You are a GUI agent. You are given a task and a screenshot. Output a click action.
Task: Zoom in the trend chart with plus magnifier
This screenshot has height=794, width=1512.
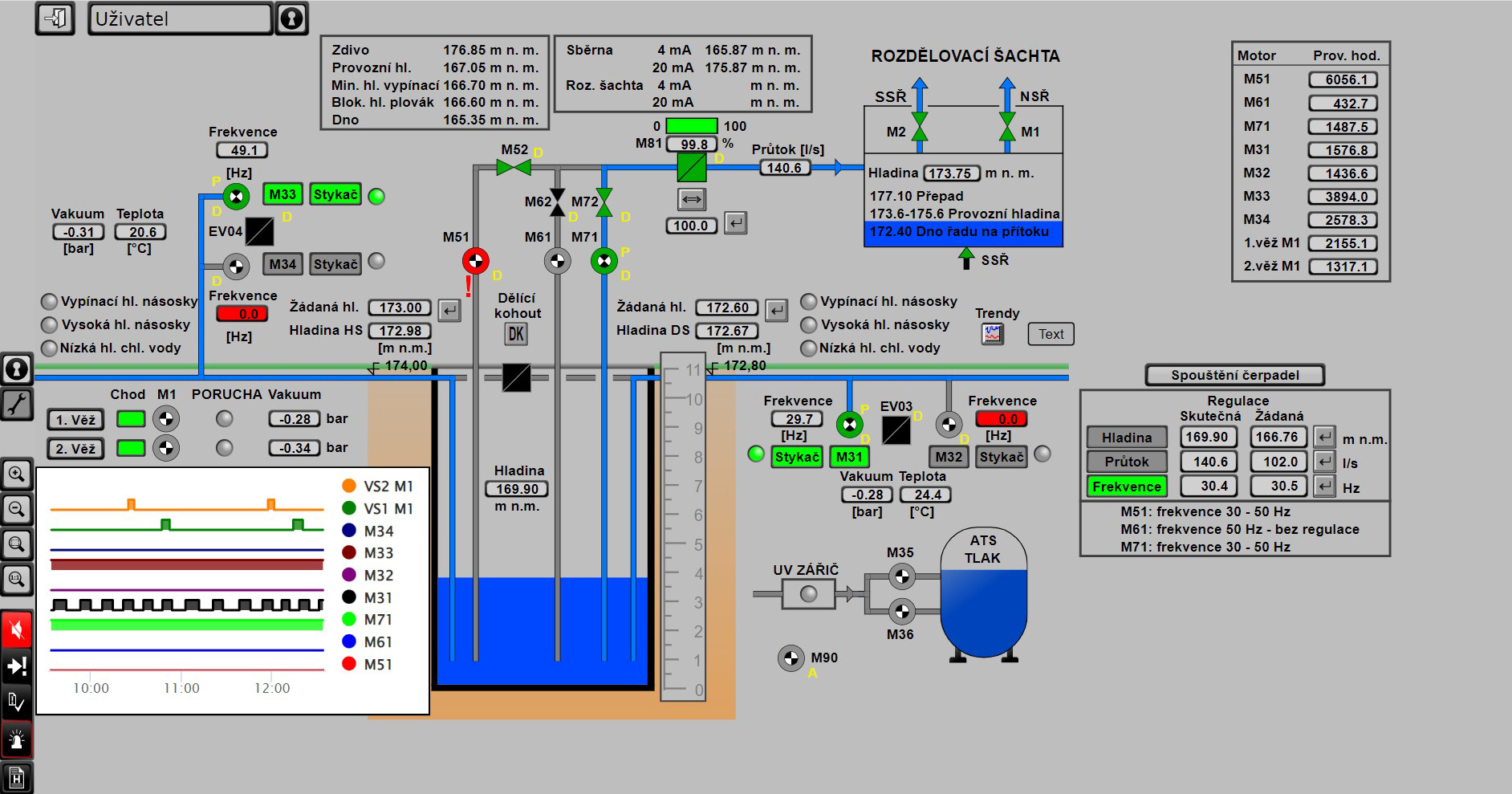[x=17, y=474]
